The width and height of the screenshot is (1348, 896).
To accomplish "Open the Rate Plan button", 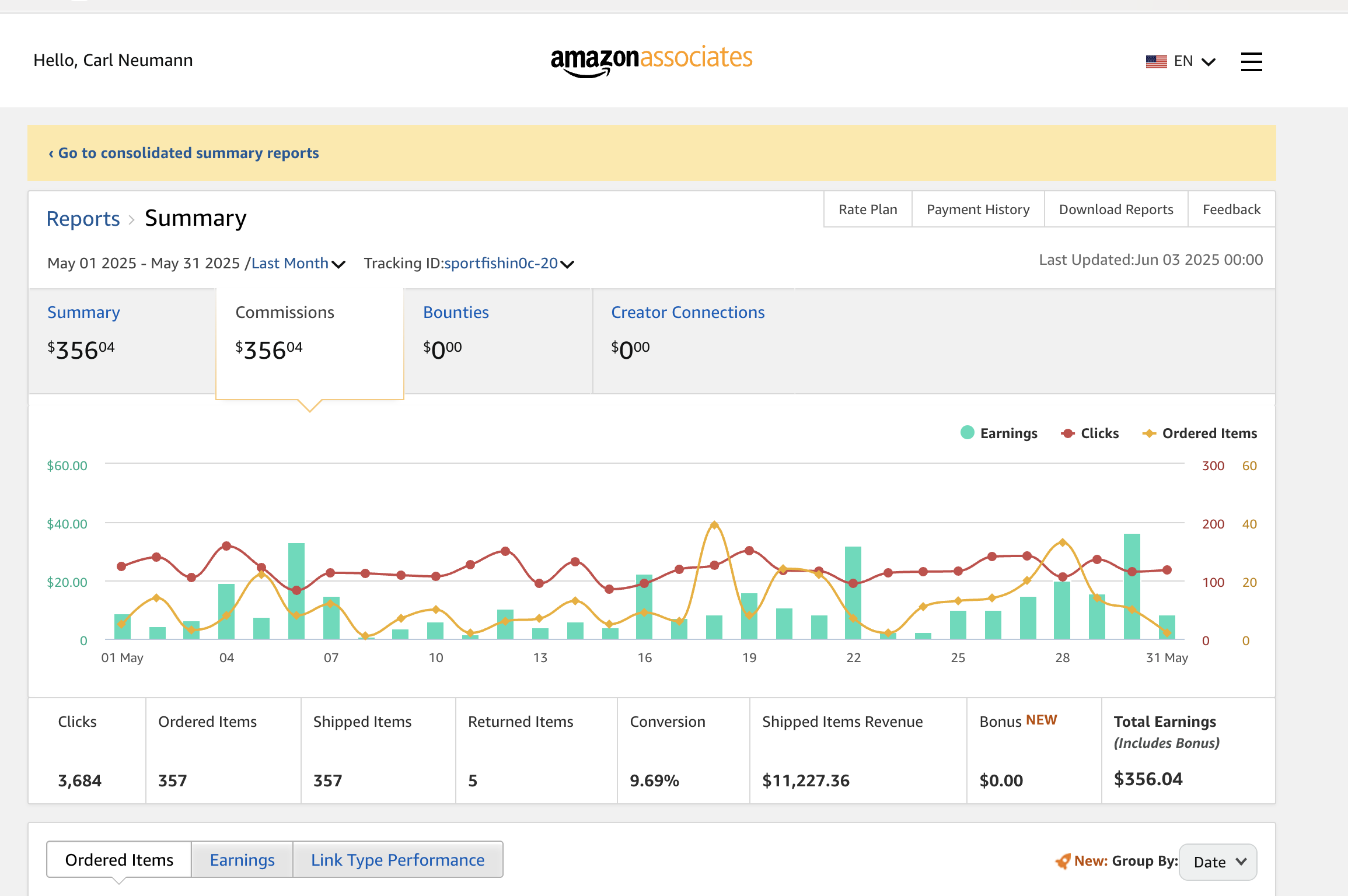I will click(868, 209).
